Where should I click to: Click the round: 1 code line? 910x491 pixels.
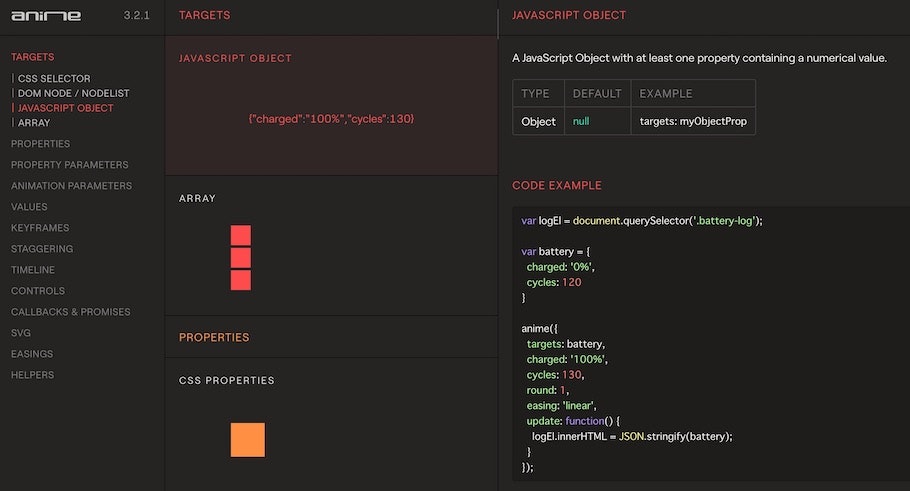547,391
